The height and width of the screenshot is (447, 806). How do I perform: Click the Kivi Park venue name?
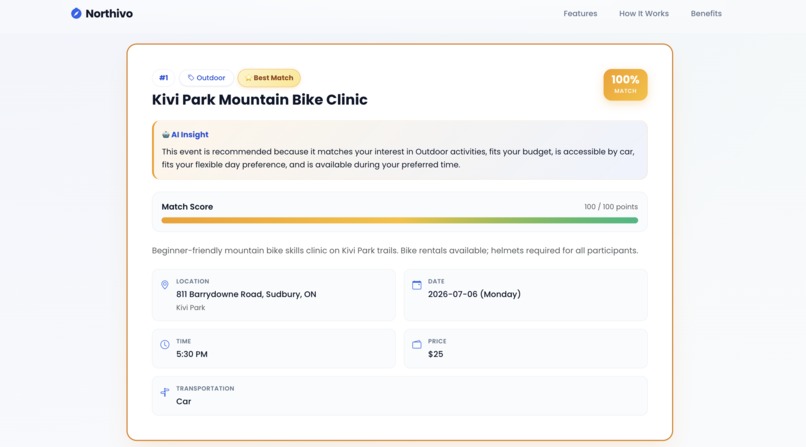pyautogui.click(x=191, y=307)
